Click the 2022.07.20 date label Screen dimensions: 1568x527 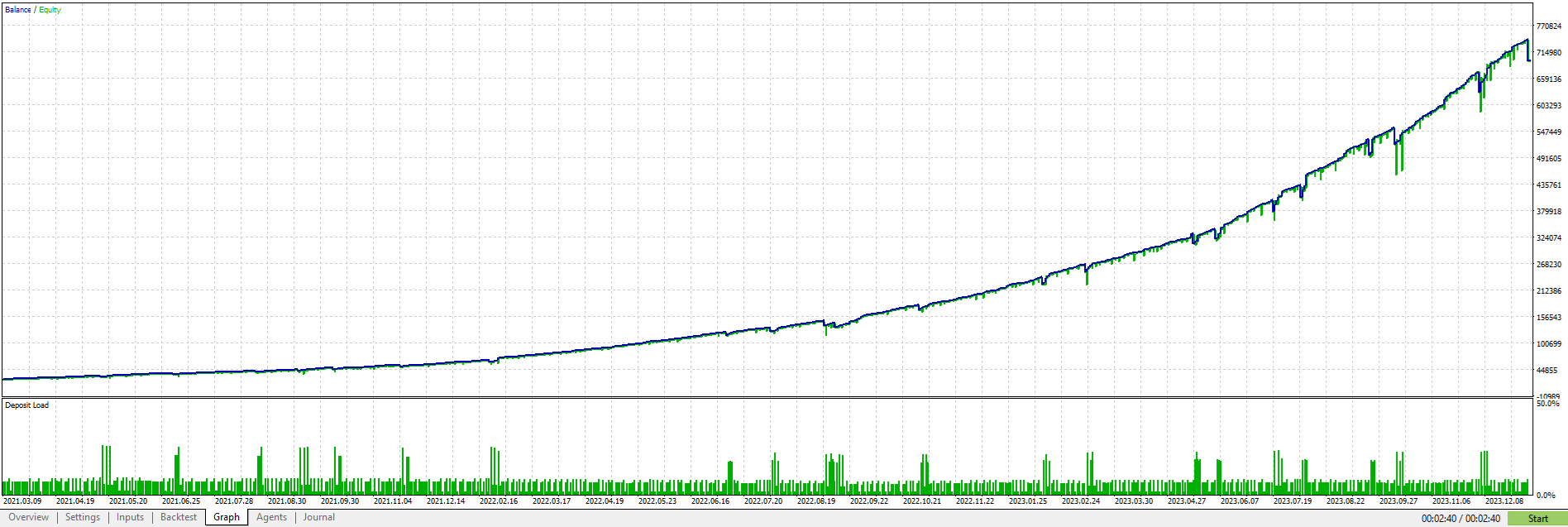pyautogui.click(x=763, y=501)
